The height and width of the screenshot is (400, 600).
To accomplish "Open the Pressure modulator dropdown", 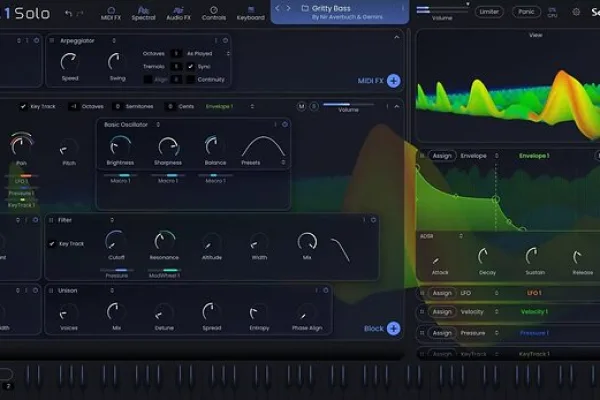I will point(479,333).
